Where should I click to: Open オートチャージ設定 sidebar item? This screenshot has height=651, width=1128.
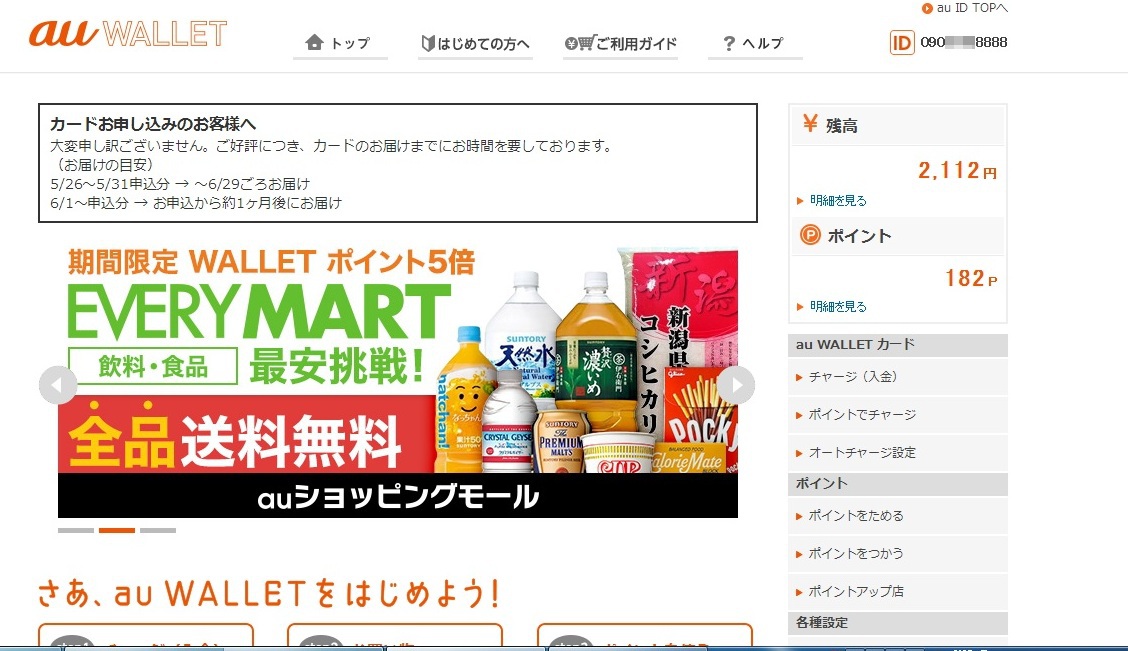[x=898, y=452]
